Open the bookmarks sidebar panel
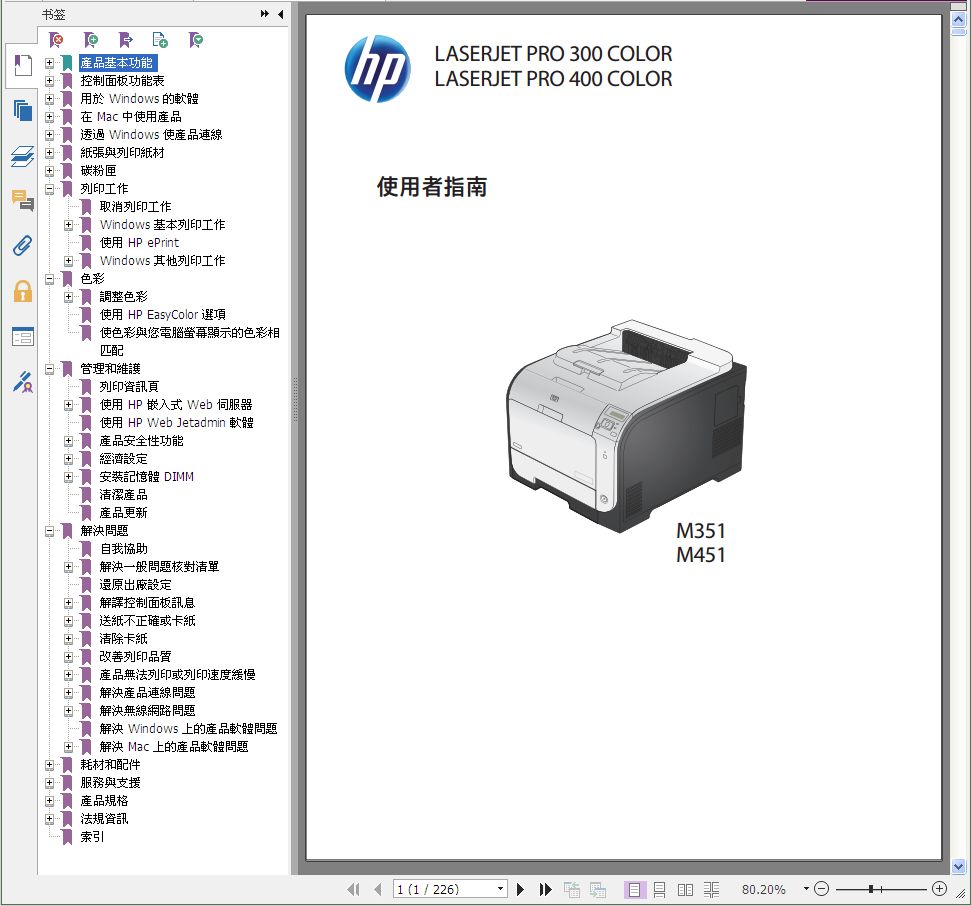Image resolution: width=972 pixels, height=906 pixels. (23, 66)
